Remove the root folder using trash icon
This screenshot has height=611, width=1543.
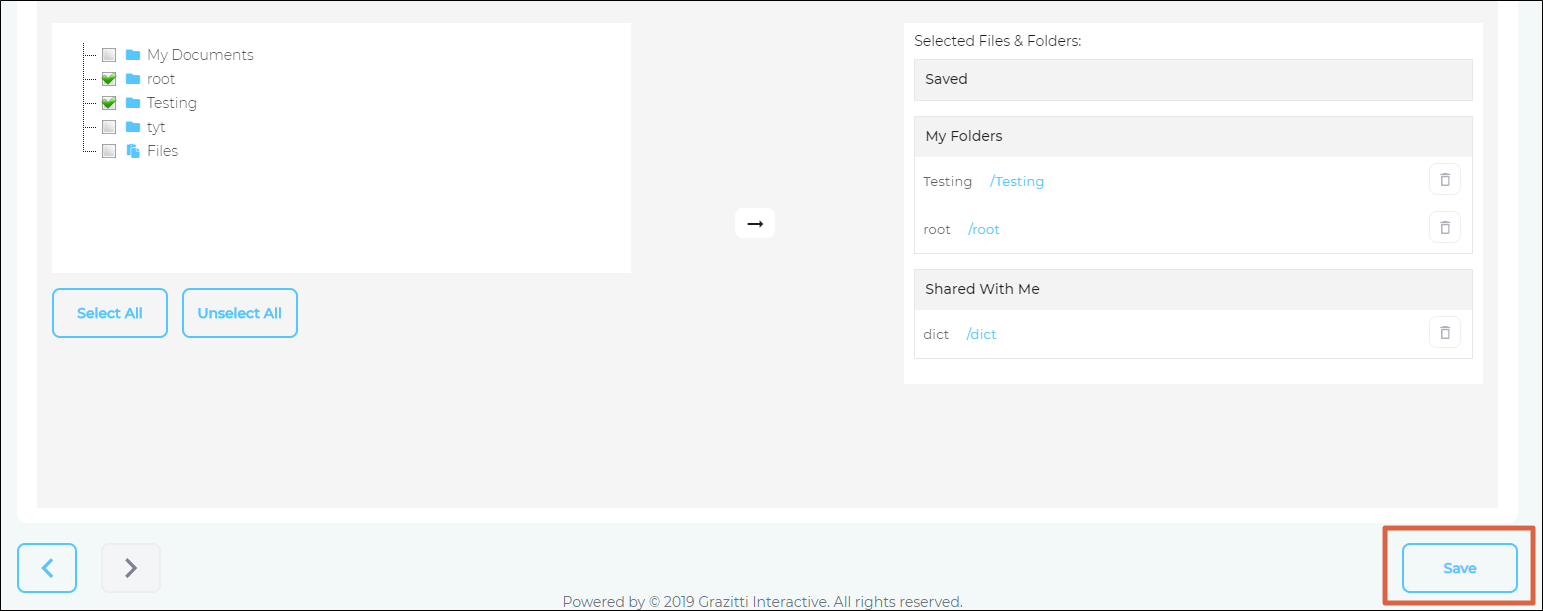pyautogui.click(x=1444, y=228)
